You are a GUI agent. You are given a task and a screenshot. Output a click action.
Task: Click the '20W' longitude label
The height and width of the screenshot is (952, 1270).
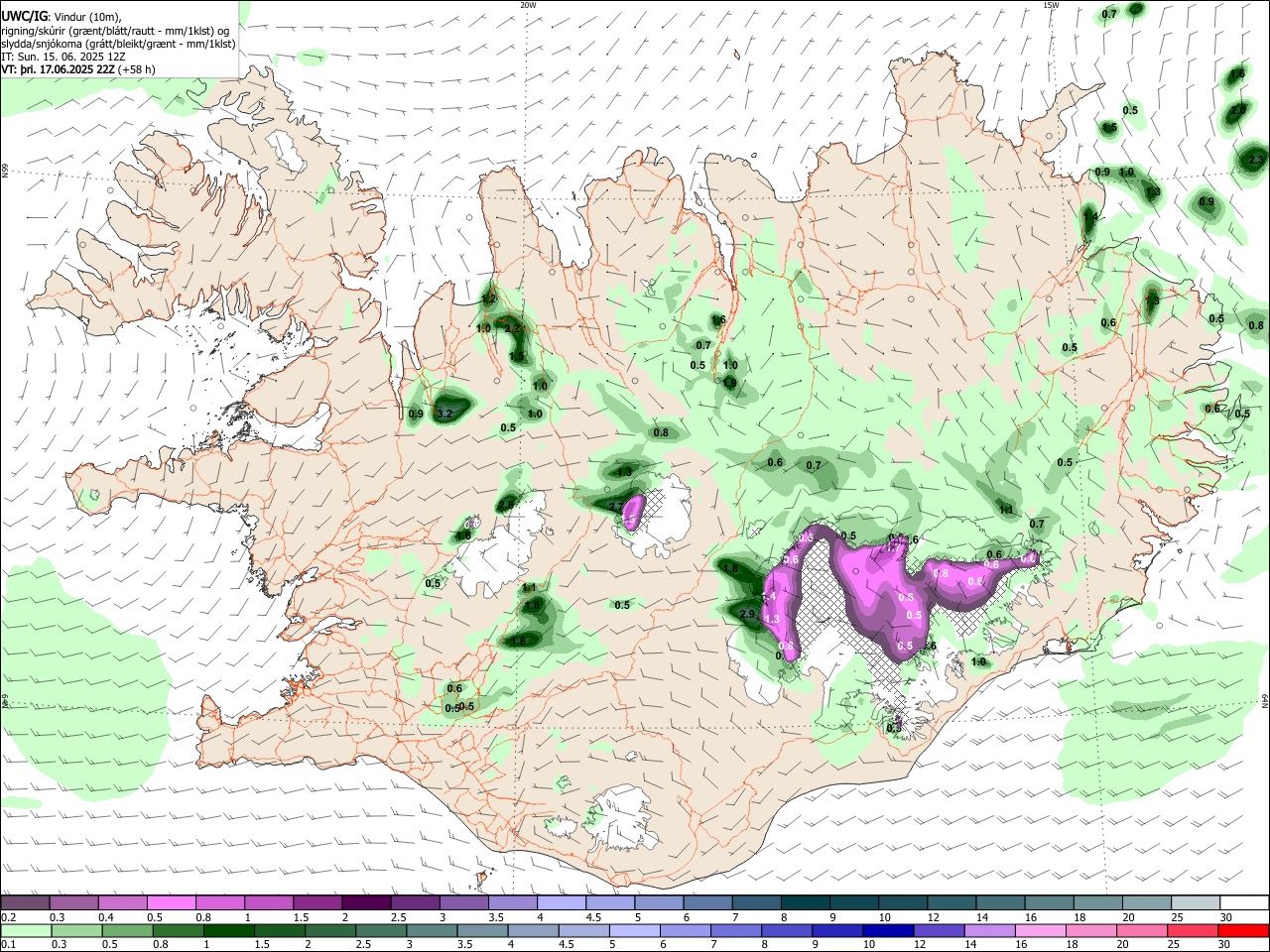[x=528, y=5]
